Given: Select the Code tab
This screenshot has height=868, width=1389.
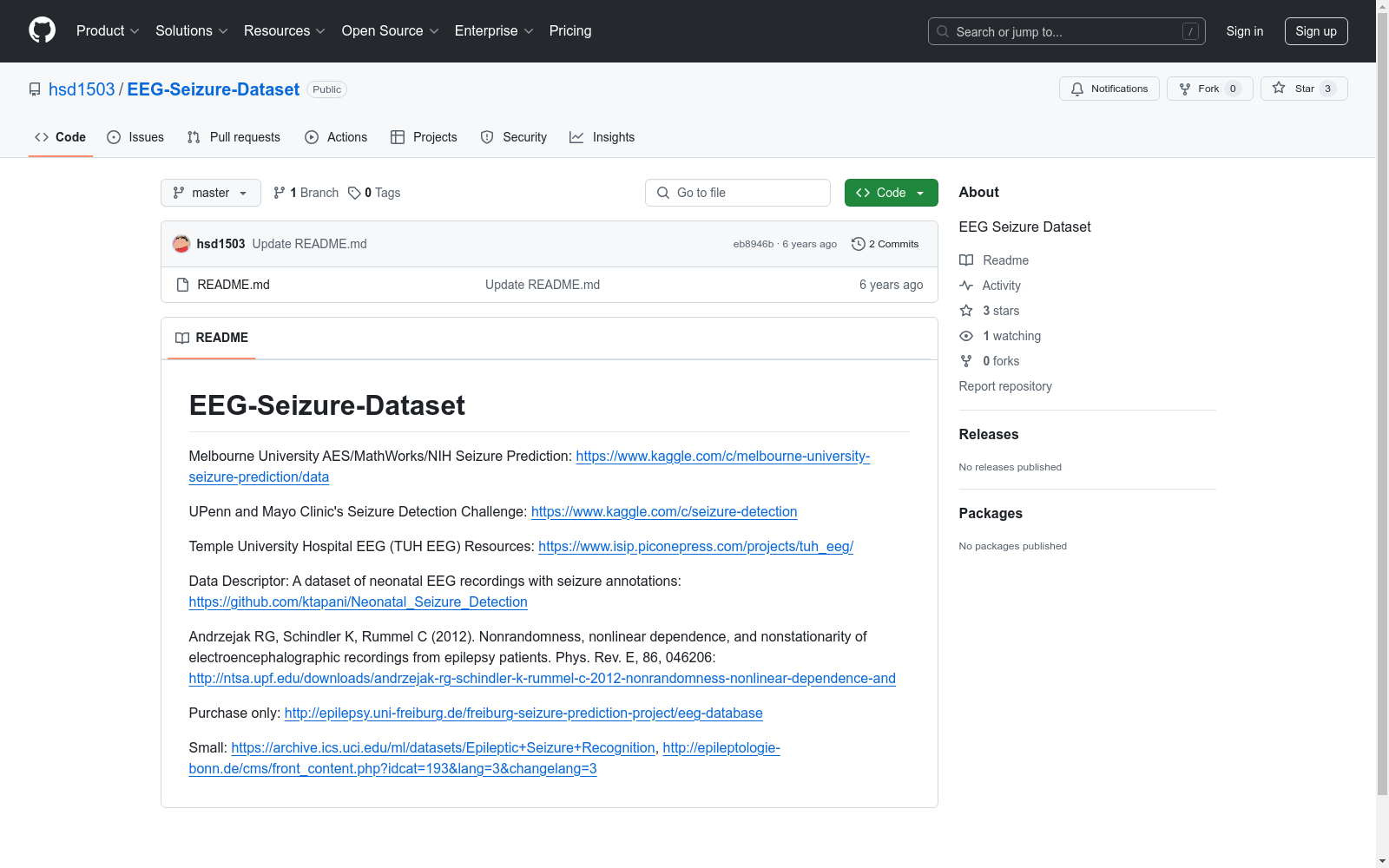Looking at the screenshot, I should 61,137.
